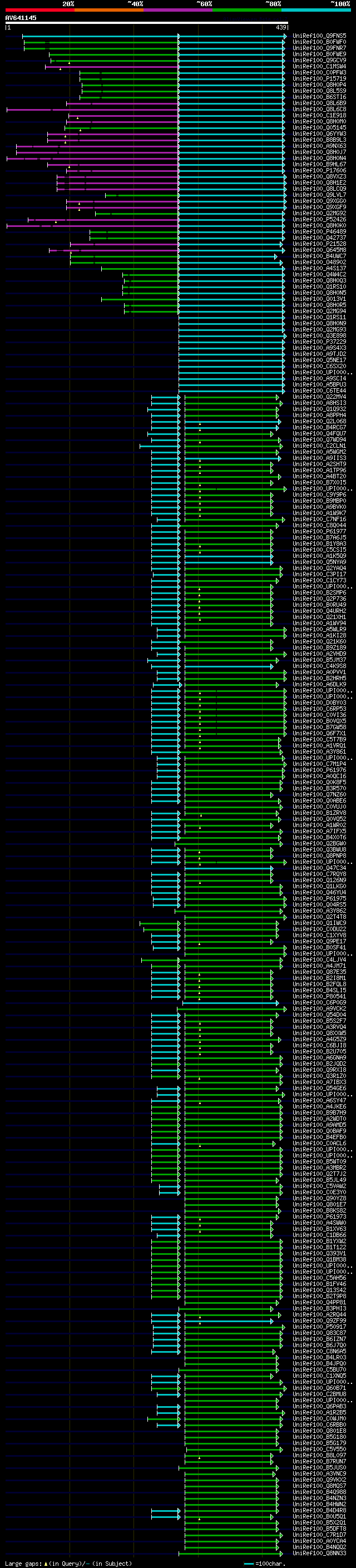Select UniRef100_B7RUN7 label
Image resolution: width=356 pixels, height=1568 pixels.
pyautogui.click(x=319, y=1461)
